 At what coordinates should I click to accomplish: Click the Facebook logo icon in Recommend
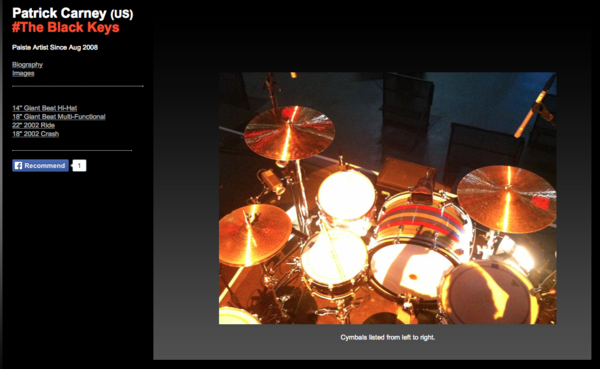(x=18, y=165)
